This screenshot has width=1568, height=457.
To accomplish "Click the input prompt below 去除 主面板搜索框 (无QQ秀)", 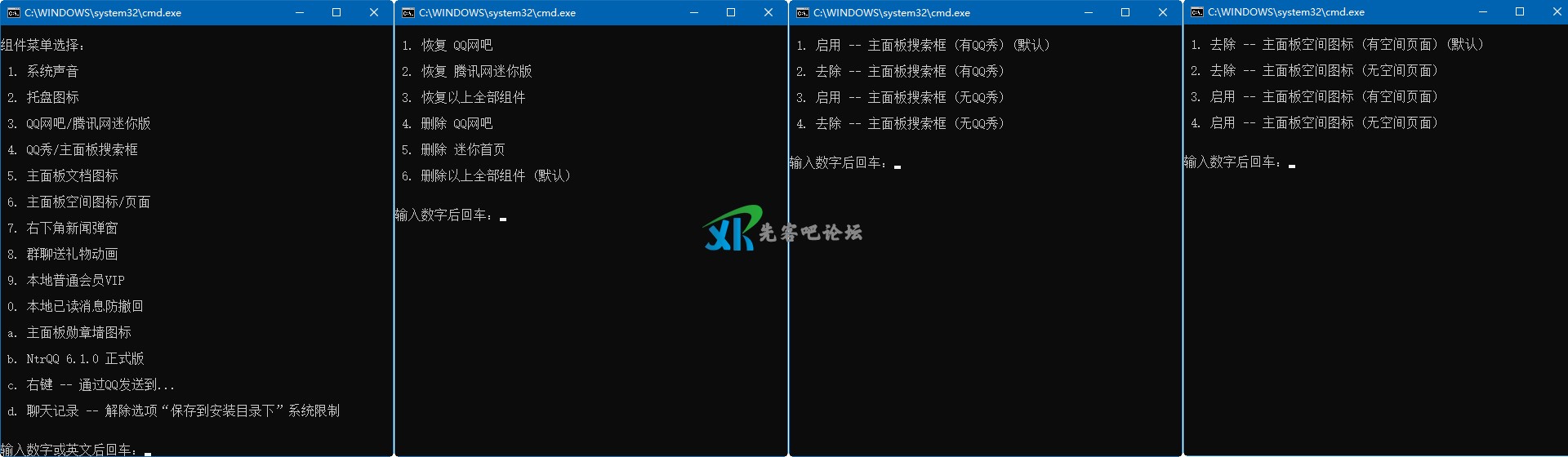I will pyautogui.click(x=844, y=163).
